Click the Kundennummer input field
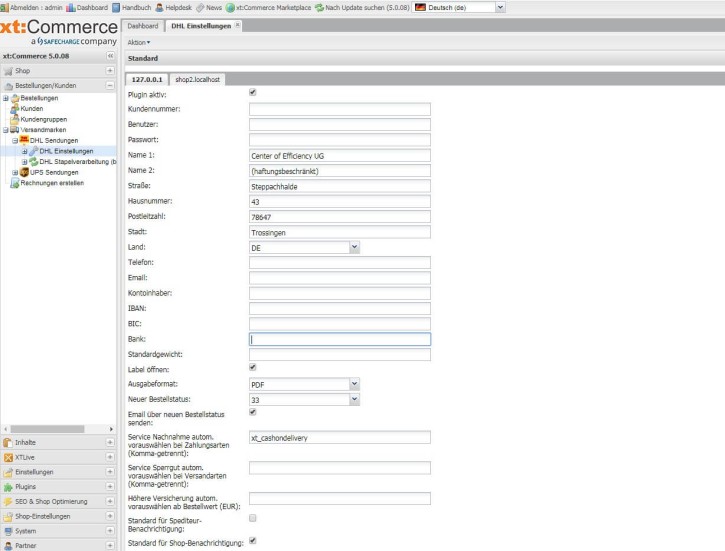Viewport: 725px width, 551px height. tap(340, 110)
